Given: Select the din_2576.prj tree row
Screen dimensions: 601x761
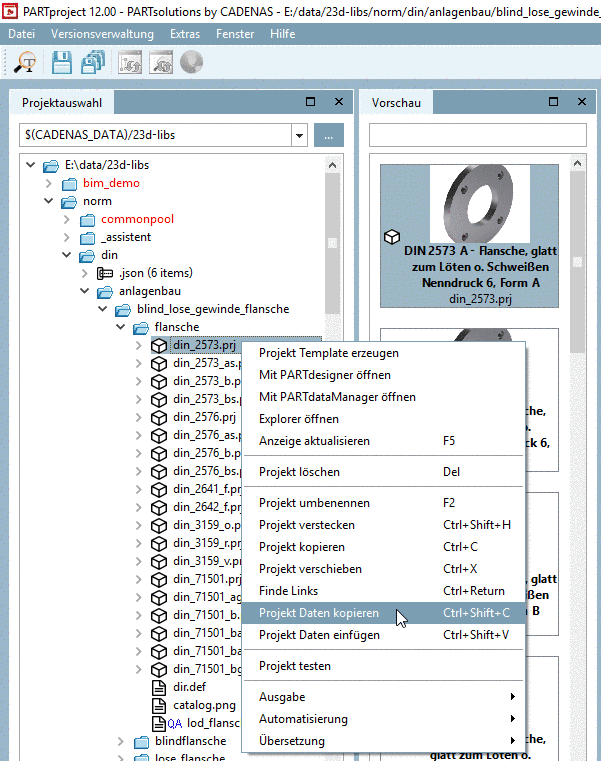Looking at the screenshot, I should [x=204, y=417].
